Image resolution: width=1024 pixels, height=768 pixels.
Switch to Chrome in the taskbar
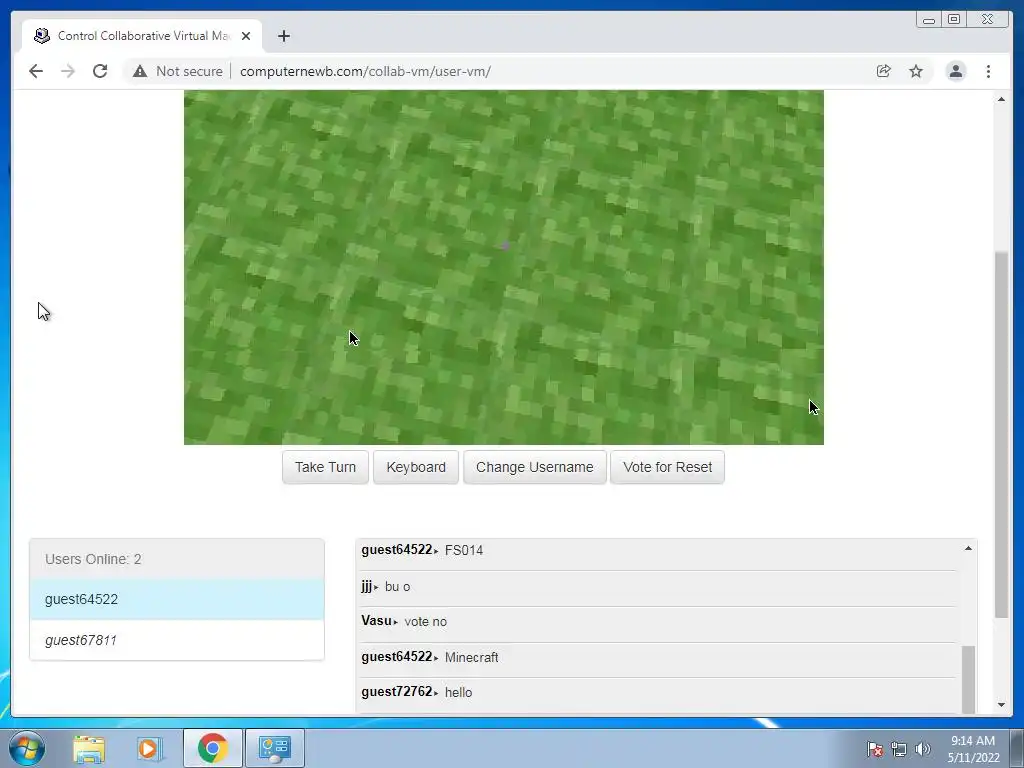click(x=212, y=748)
